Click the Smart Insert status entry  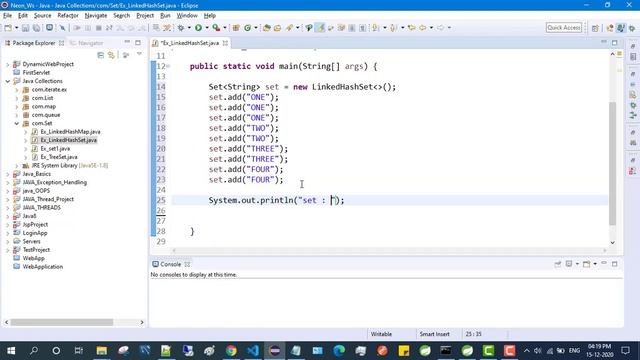click(x=434, y=334)
